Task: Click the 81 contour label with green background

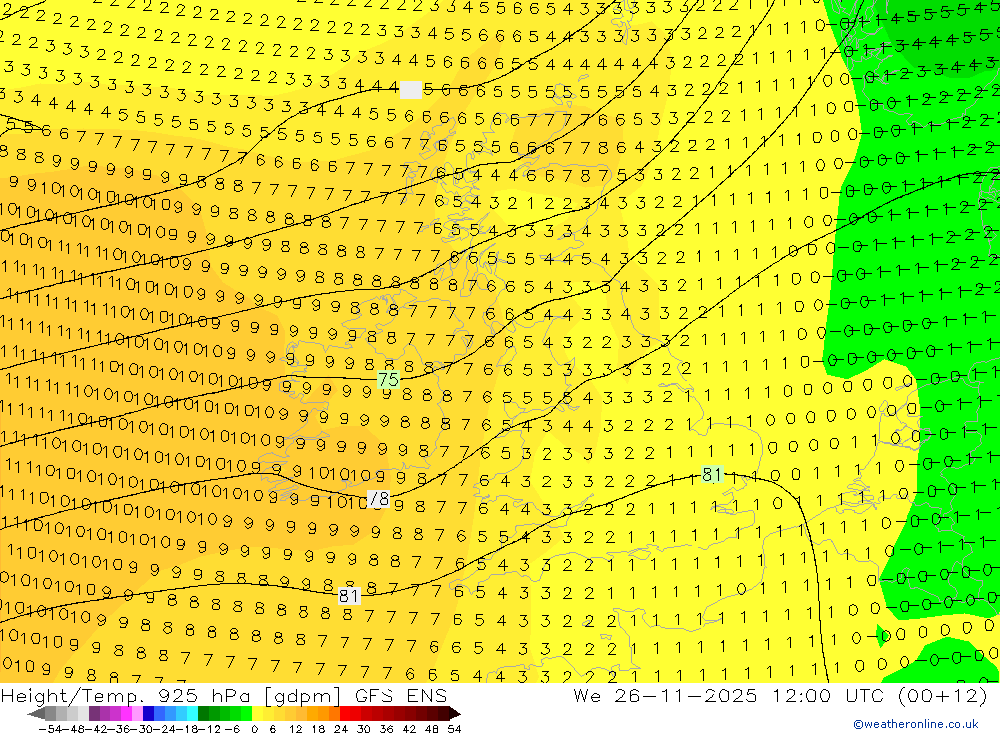Action: click(x=712, y=475)
